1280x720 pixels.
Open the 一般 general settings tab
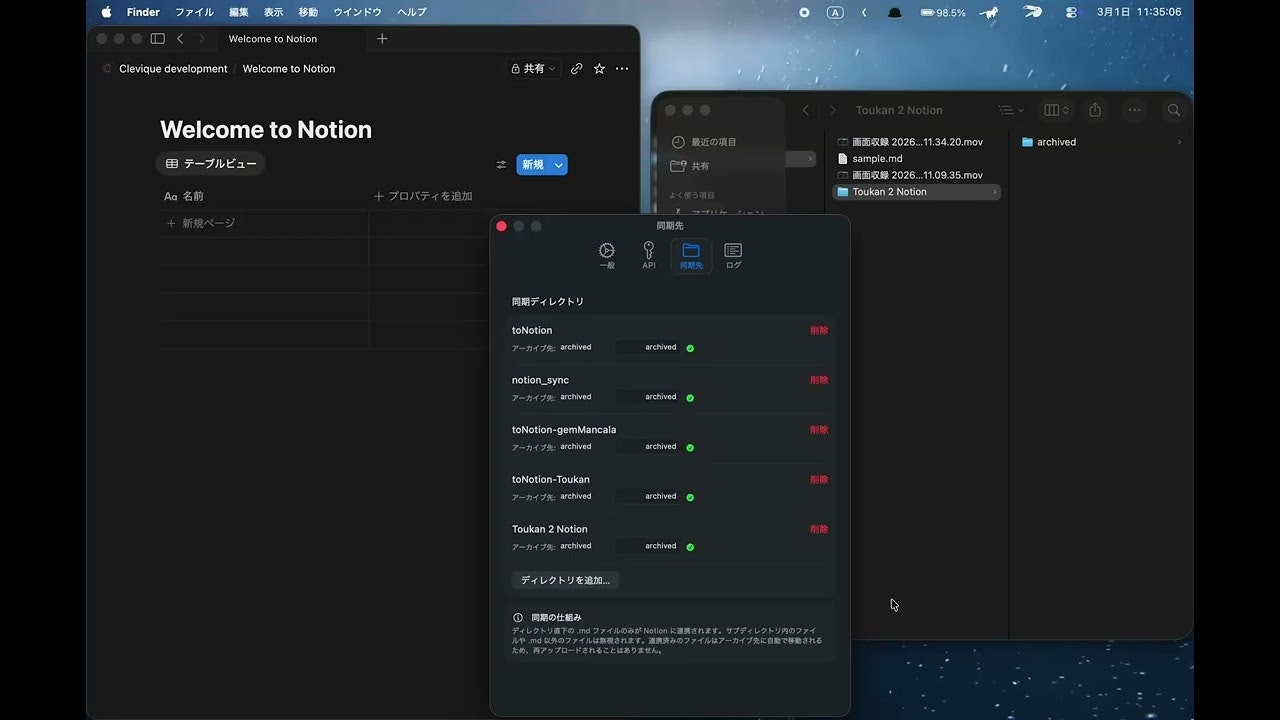(607, 255)
